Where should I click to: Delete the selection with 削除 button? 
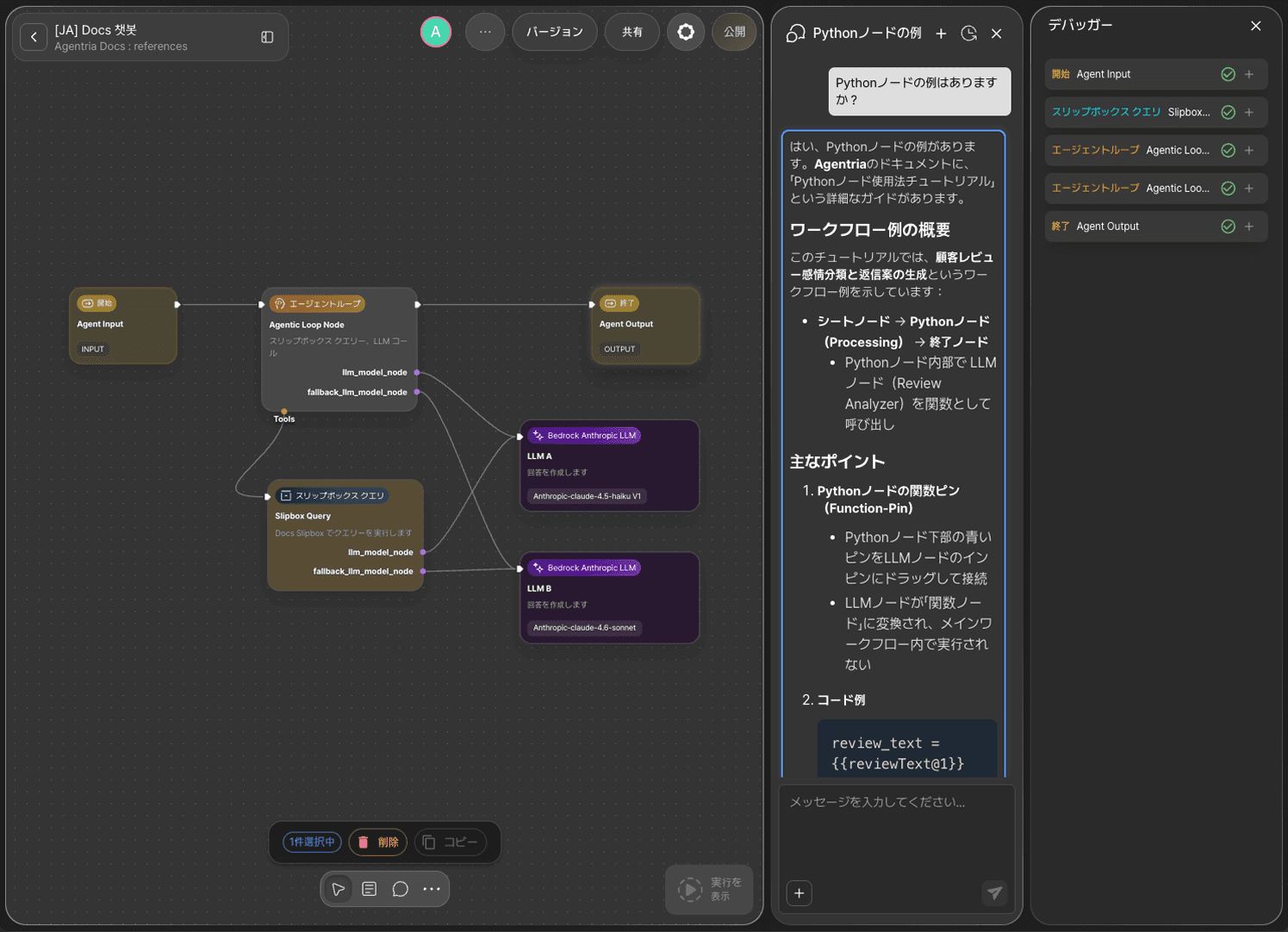coord(378,842)
